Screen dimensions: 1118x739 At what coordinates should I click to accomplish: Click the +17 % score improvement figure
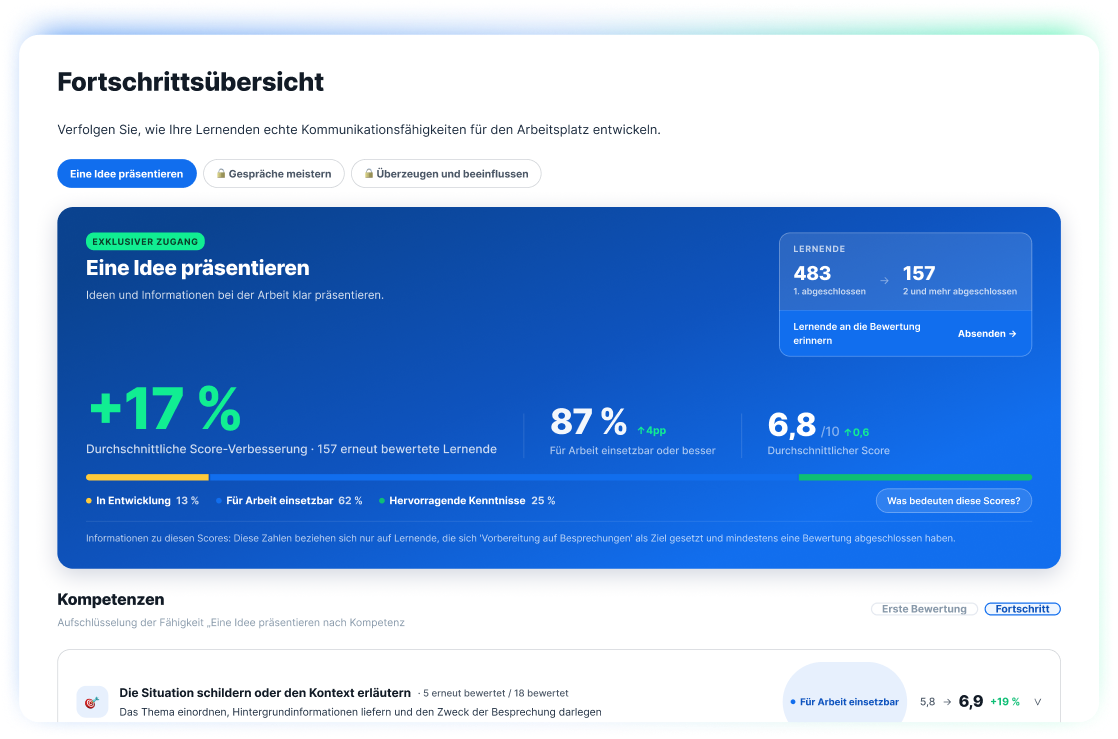(x=165, y=408)
